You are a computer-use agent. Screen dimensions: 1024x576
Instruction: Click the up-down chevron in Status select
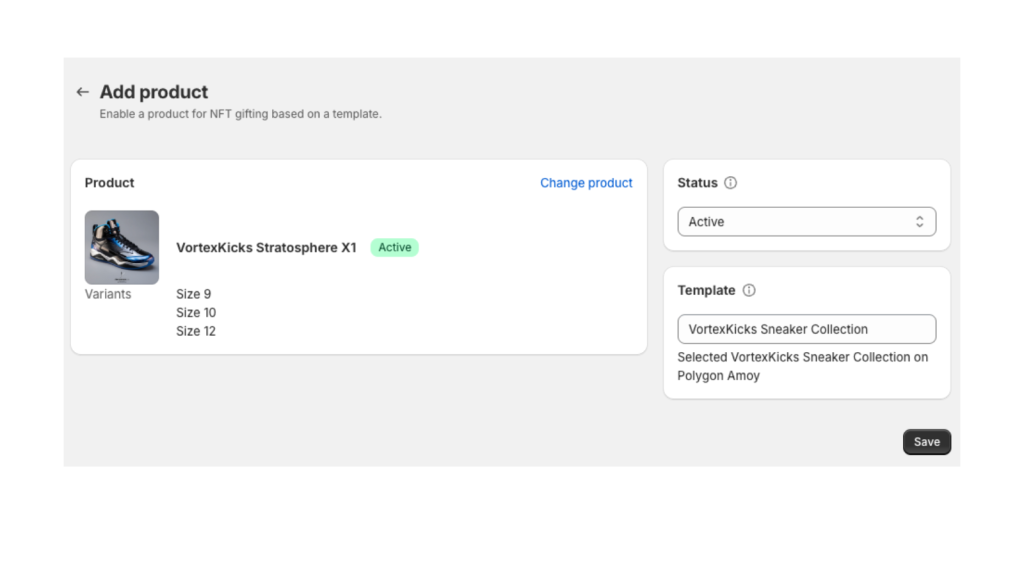click(919, 222)
